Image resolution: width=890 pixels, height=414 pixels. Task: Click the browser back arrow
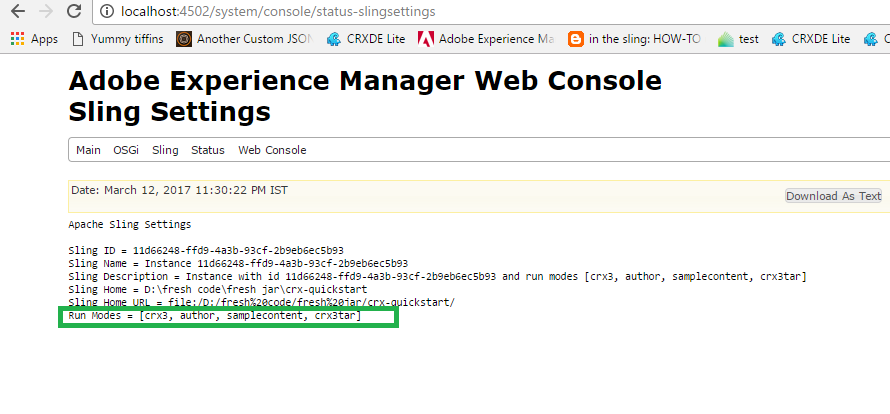(x=18, y=11)
